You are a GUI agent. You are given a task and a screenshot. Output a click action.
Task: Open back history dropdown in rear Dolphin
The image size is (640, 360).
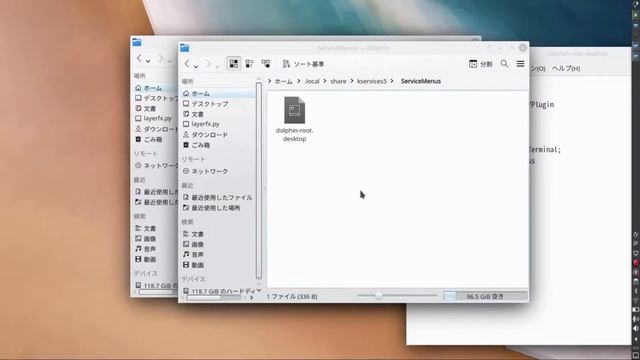[x=148, y=60]
